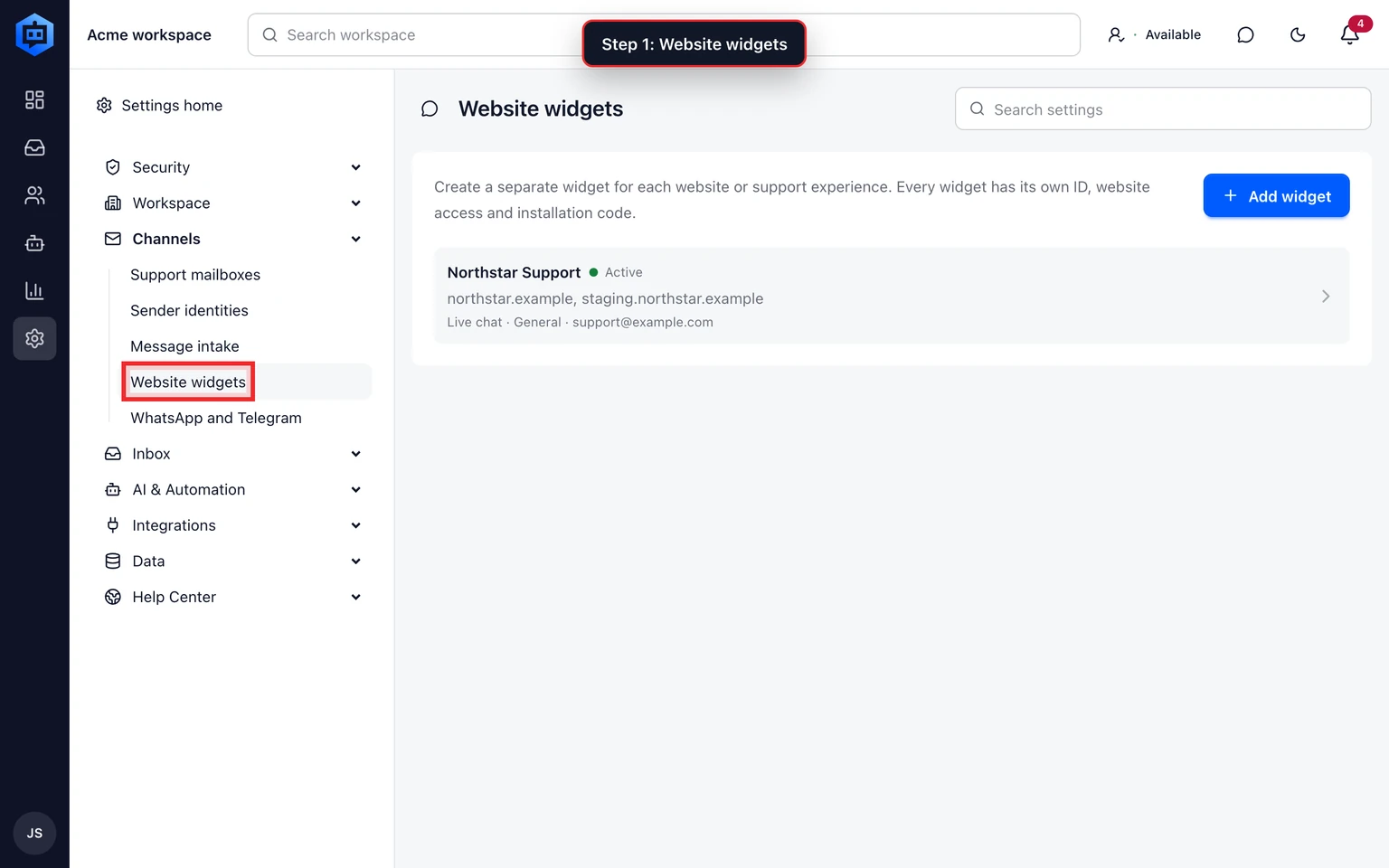Click the JS user avatar
The height and width of the screenshot is (868, 1389).
(x=34, y=833)
